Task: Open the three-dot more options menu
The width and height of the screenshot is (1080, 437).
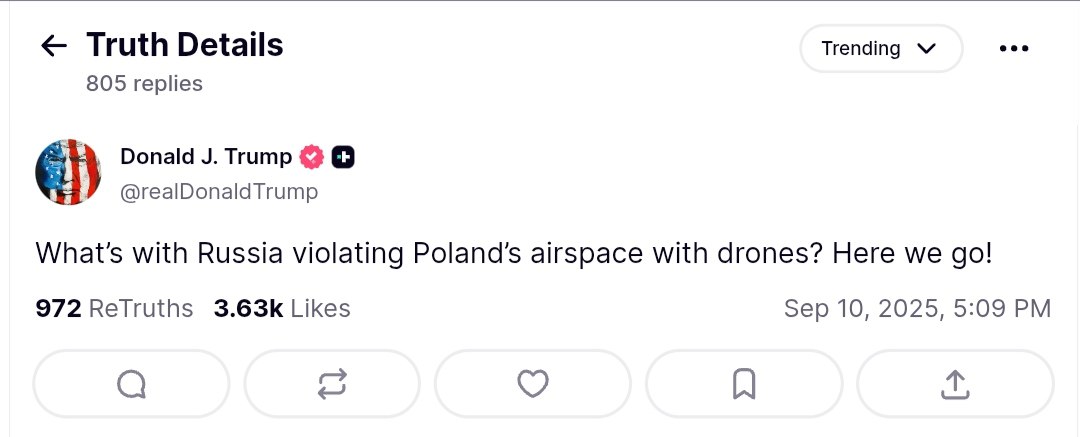Action: 1013,48
